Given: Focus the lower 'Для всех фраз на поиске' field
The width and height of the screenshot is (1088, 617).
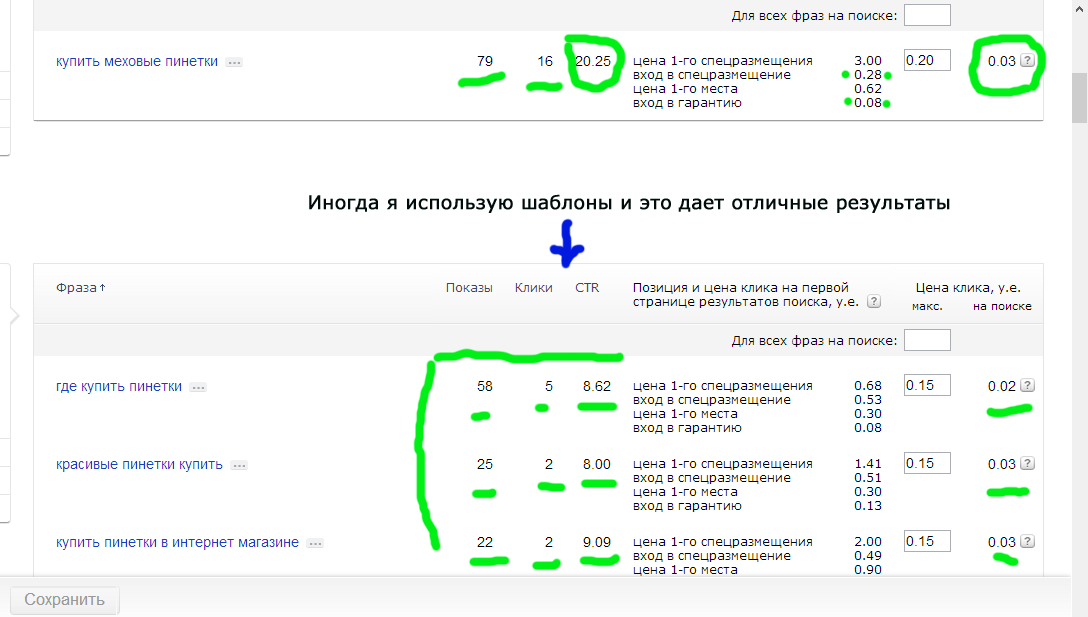Looking at the screenshot, I should tap(927, 340).
